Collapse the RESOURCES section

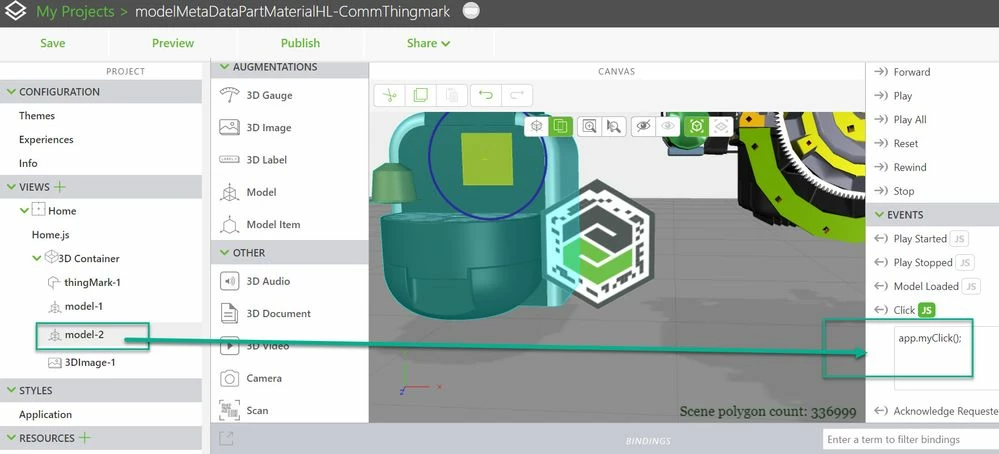[x=11, y=438]
